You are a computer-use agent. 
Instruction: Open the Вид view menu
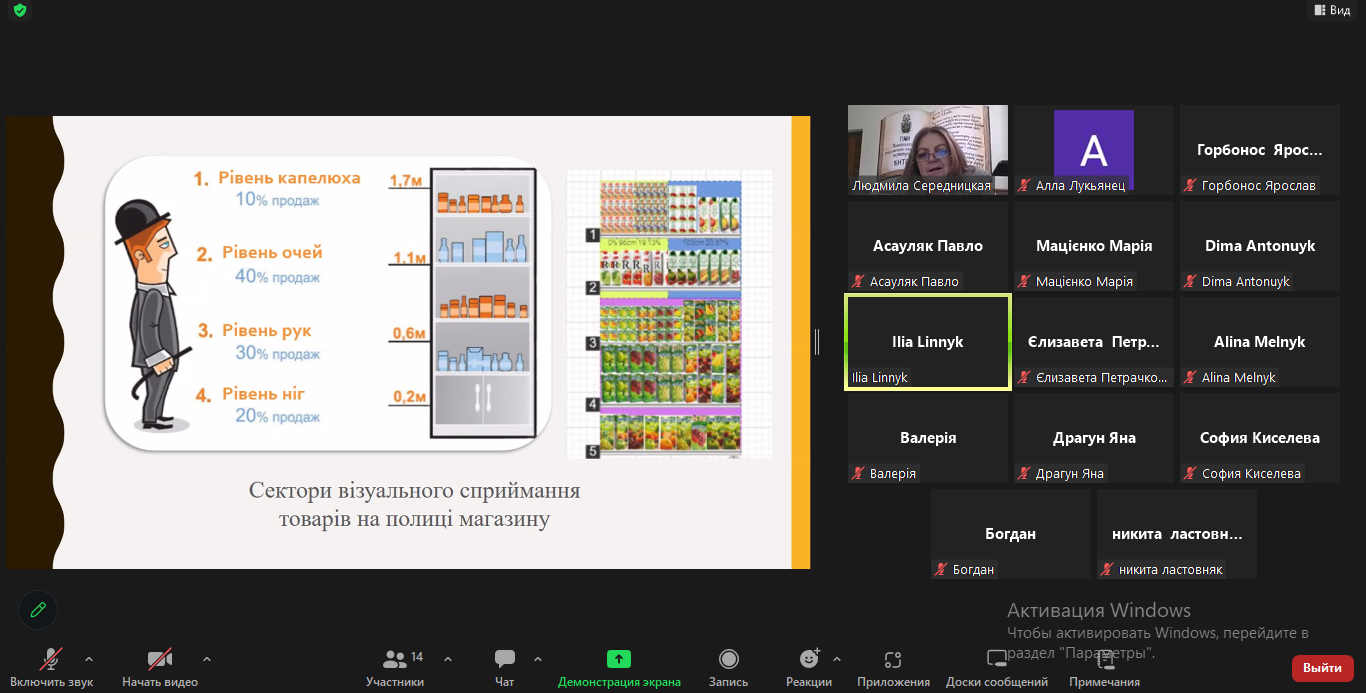pyautogui.click(x=1330, y=10)
